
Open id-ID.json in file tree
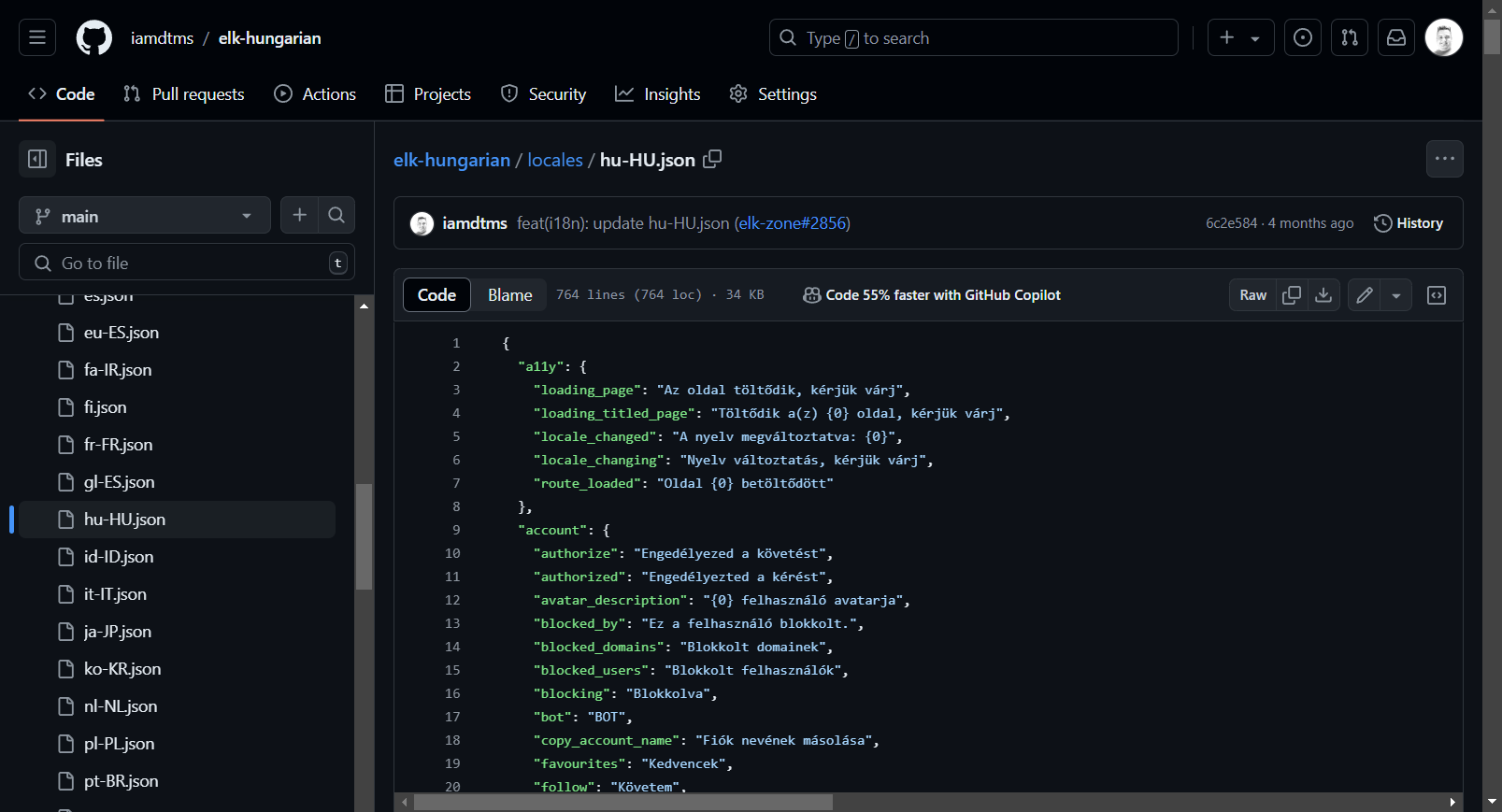(178, 557)
